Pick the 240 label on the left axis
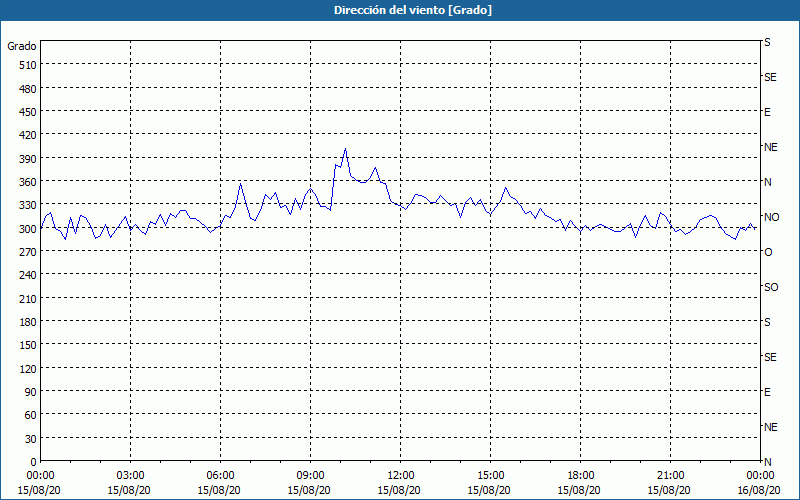The image size is (800, 500). click(x=28, y=275)
